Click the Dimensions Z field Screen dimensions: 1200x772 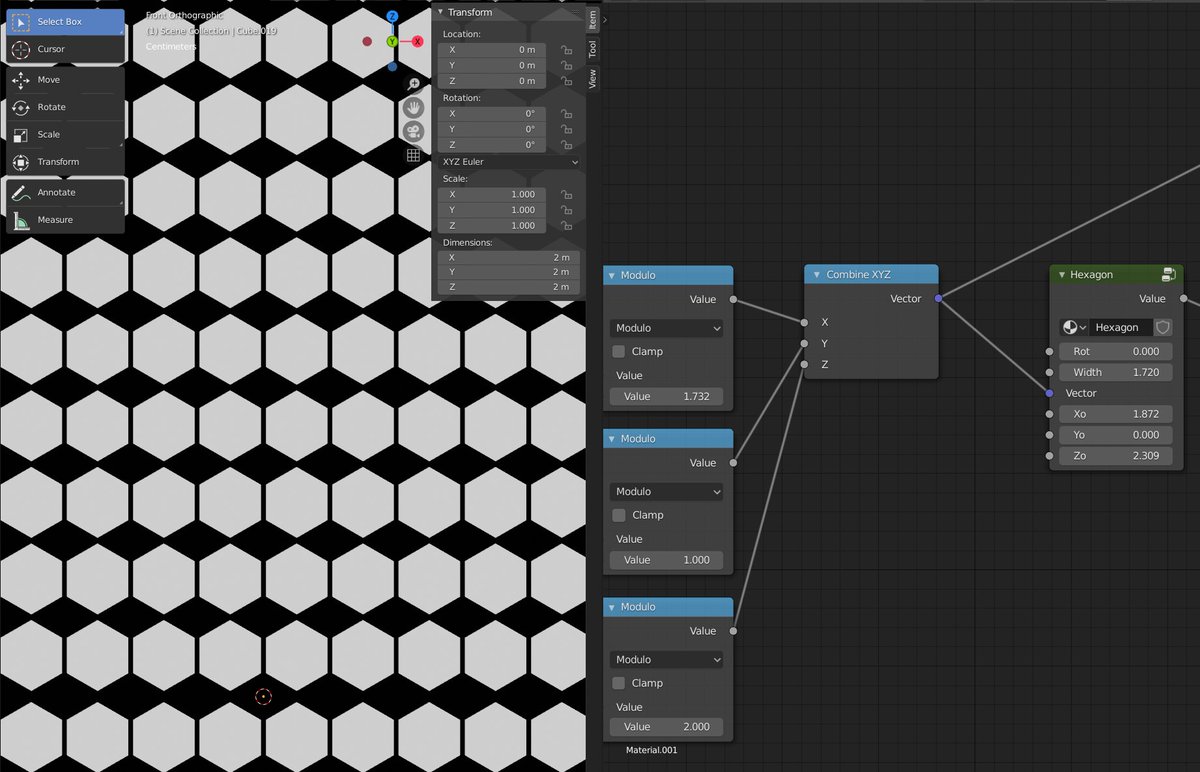[509, 287]
